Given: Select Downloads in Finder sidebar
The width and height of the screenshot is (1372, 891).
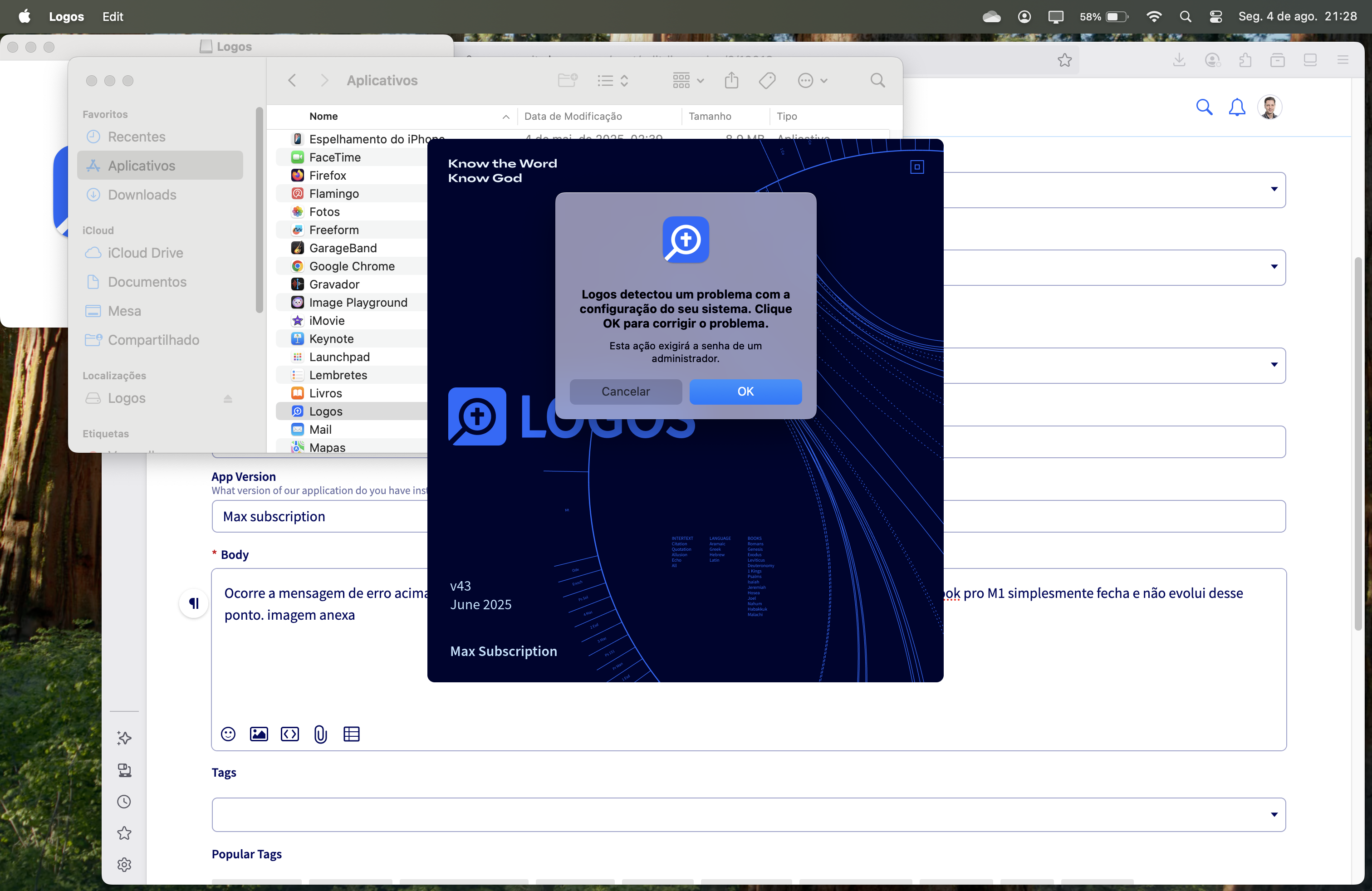Looking at the screenshot, I should tap(160, 194).
